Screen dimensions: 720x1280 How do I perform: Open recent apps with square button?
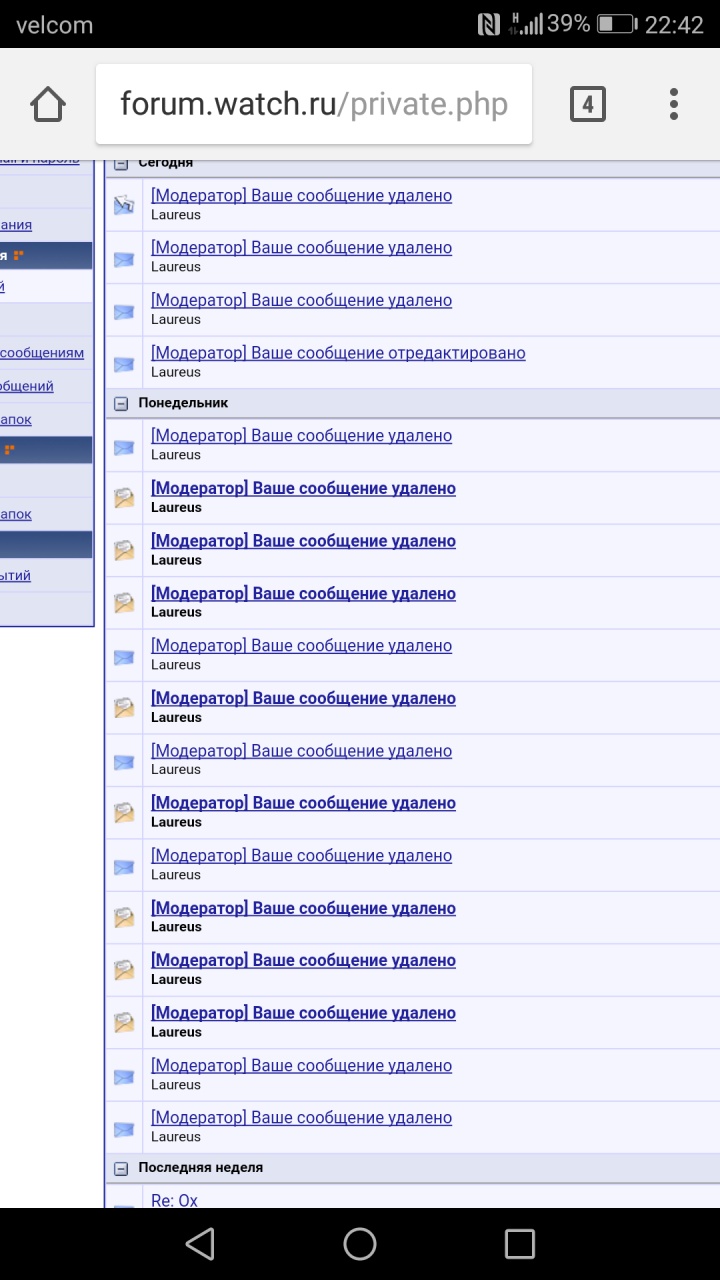point(519,1243)
